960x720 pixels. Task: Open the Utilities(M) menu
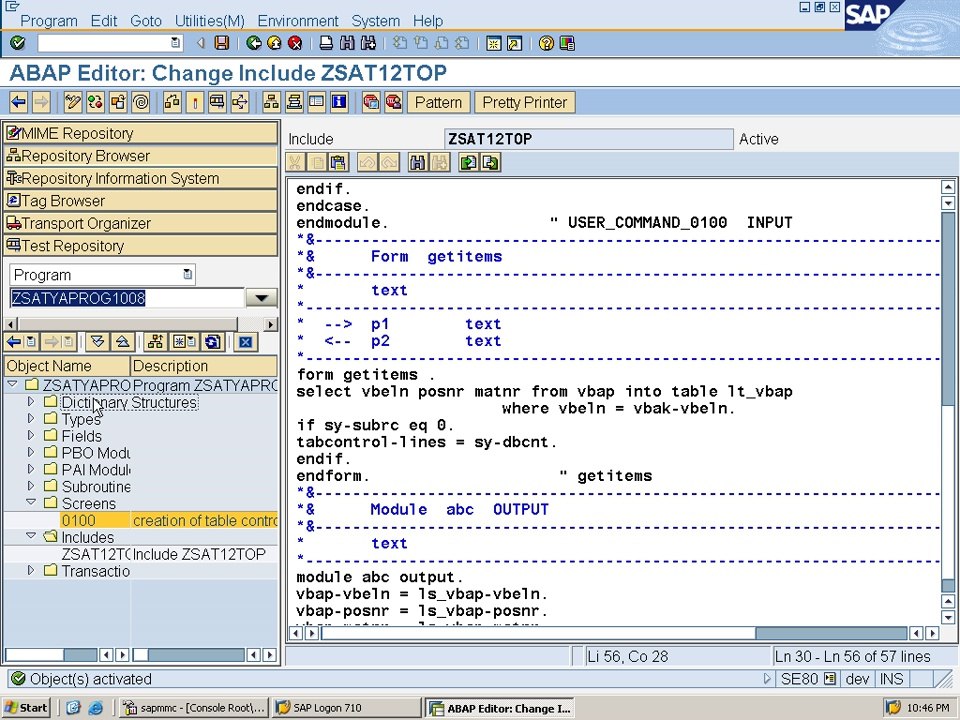pos(209,21)
